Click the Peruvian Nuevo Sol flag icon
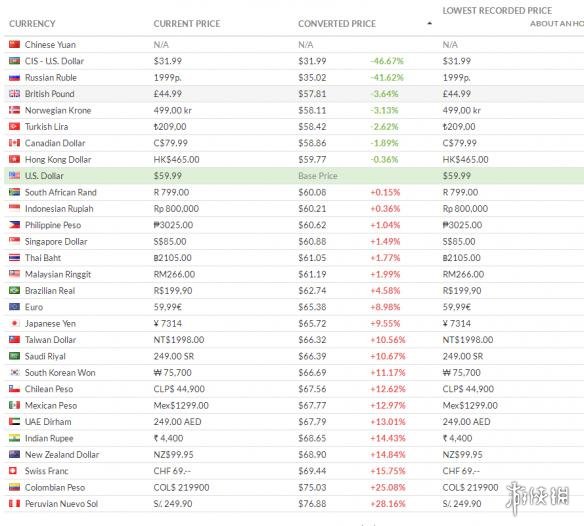584x526 pixels. click(x=14, y=504)
